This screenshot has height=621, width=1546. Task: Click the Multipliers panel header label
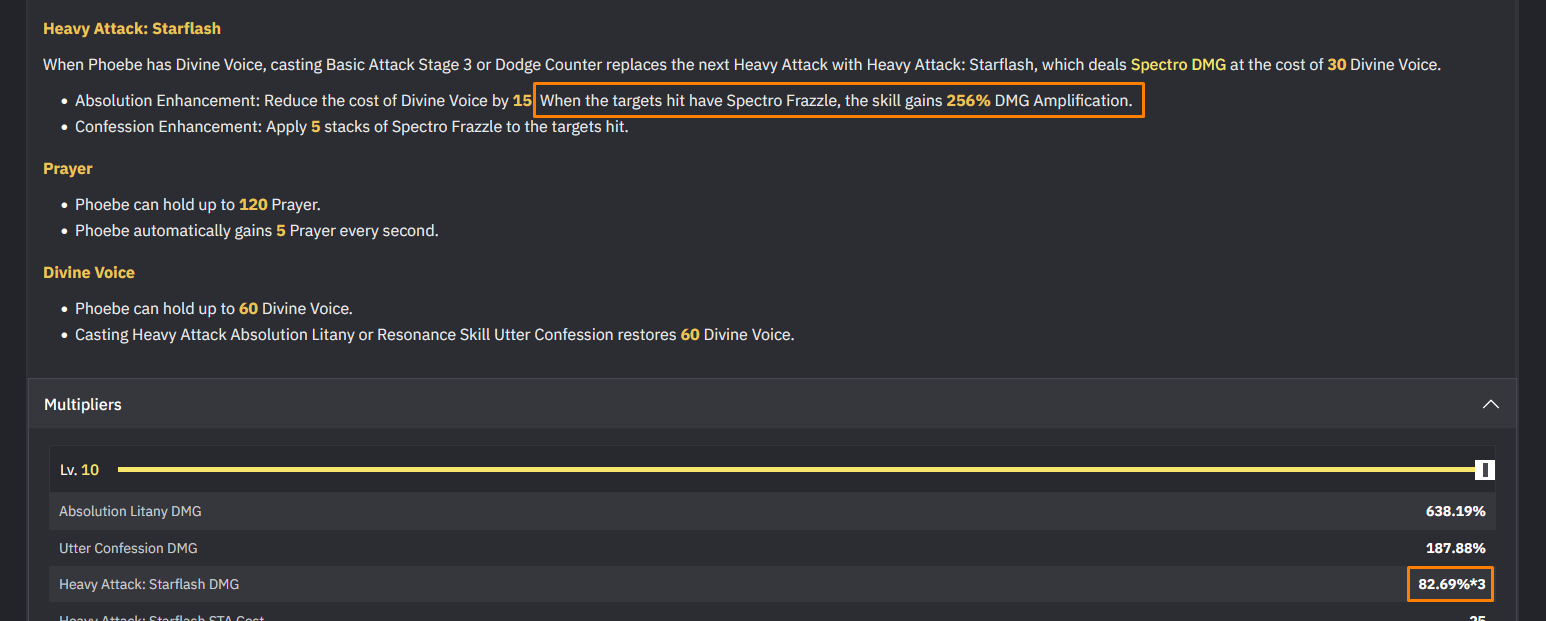coord(83,405)
